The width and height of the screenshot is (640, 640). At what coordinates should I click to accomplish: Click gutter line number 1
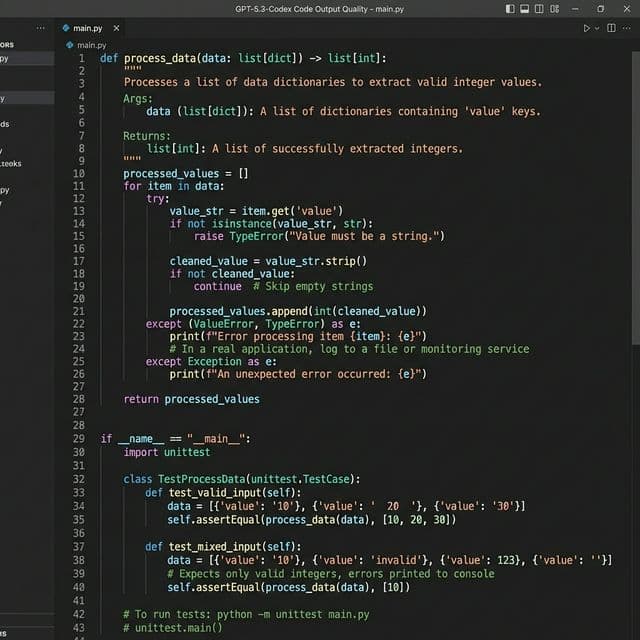(x=82, y=58)
